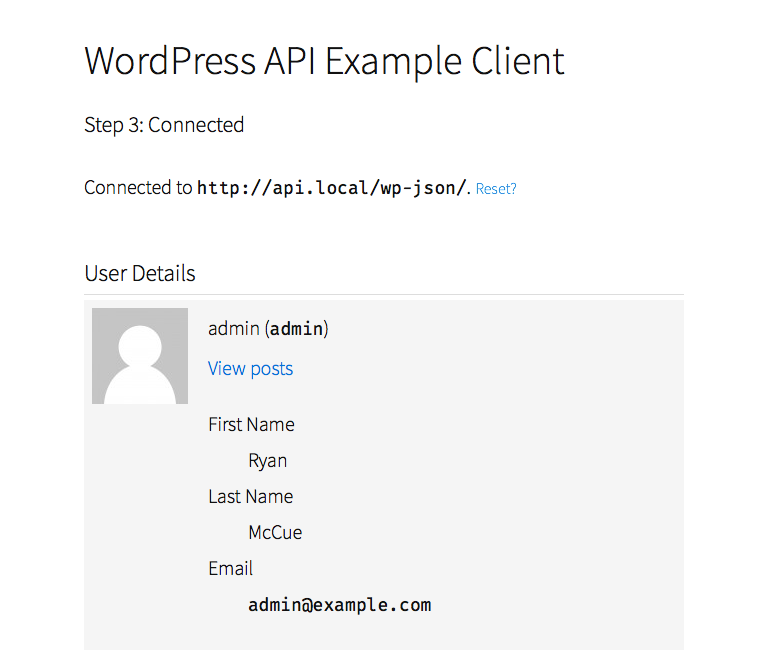This screenshot has height=661, width=768.
Task: Click the Last Name label
Action: (251, 496)
